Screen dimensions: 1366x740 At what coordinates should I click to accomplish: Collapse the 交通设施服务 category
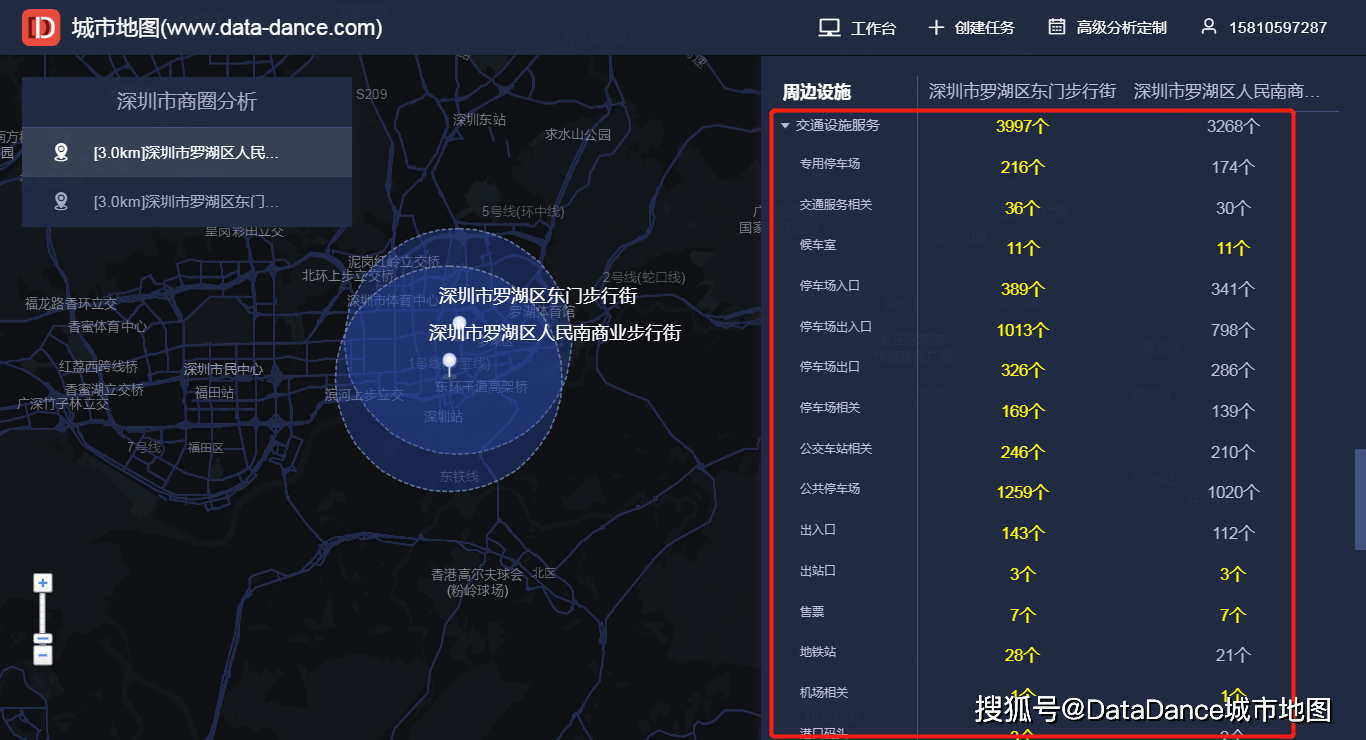coord(785,126)
